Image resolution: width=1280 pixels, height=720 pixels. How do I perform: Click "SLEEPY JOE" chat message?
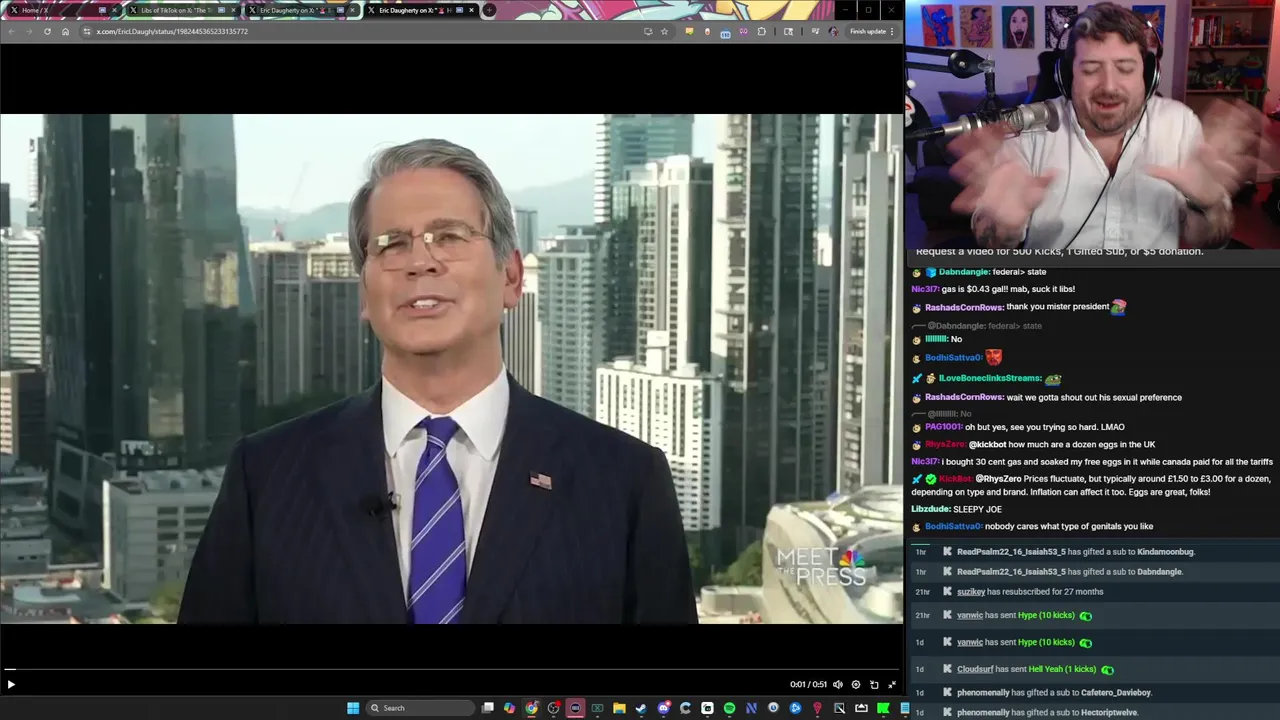click(977, 509)
